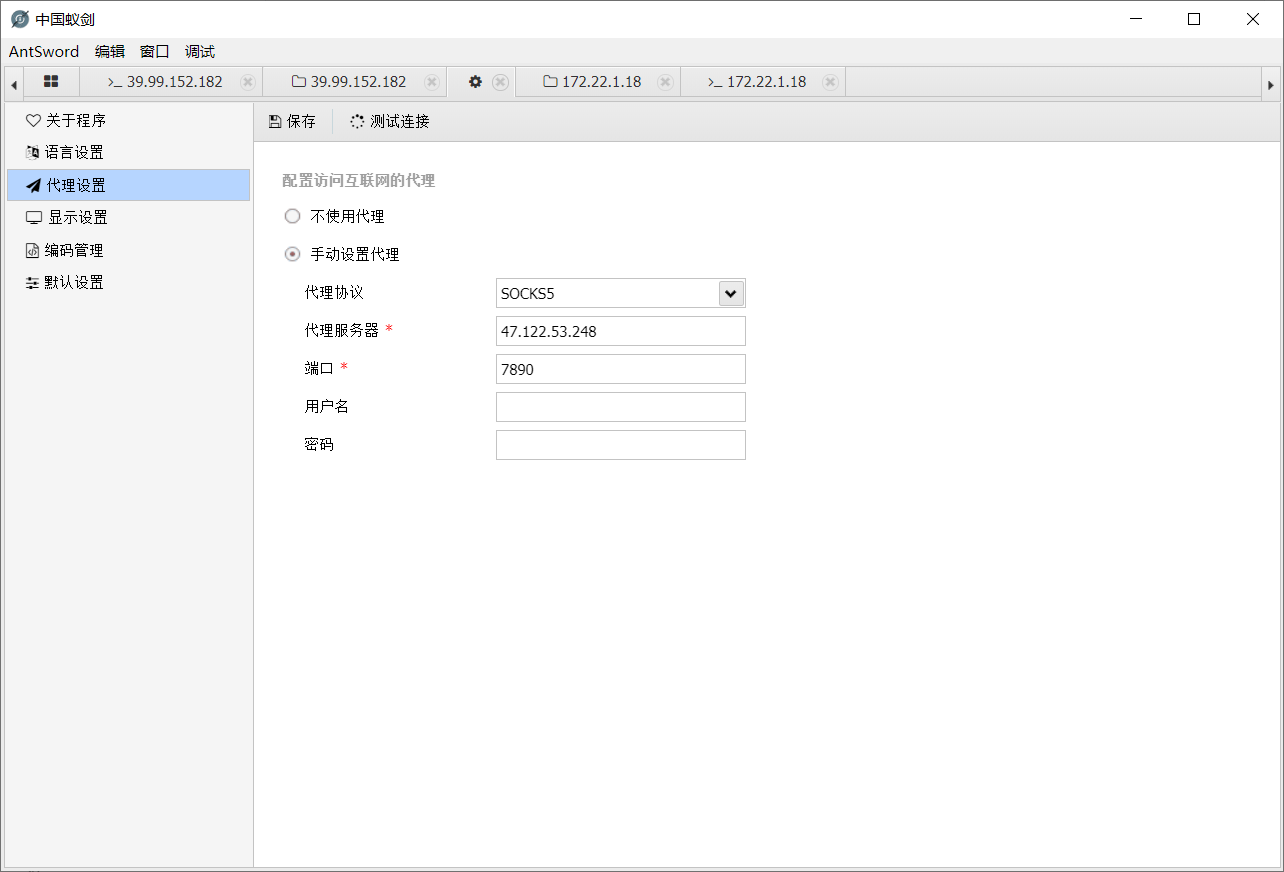Click the settings gear tab icon
The height and width of the screenshot is (872, 1284).
point(476,82)
